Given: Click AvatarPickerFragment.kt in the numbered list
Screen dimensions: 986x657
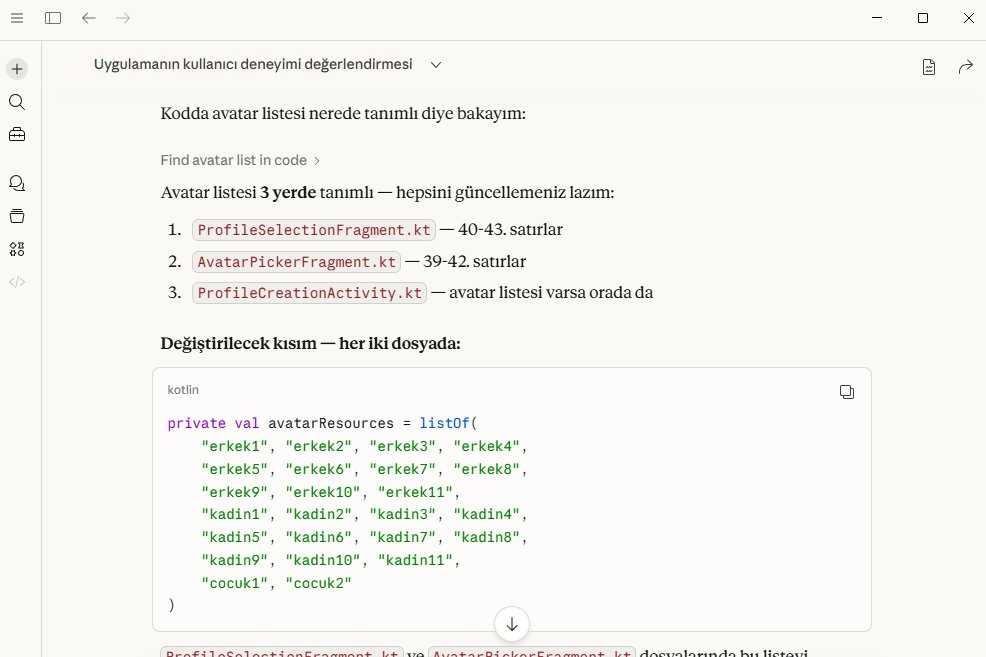Looking at the screenshot, I should (296, 262).
